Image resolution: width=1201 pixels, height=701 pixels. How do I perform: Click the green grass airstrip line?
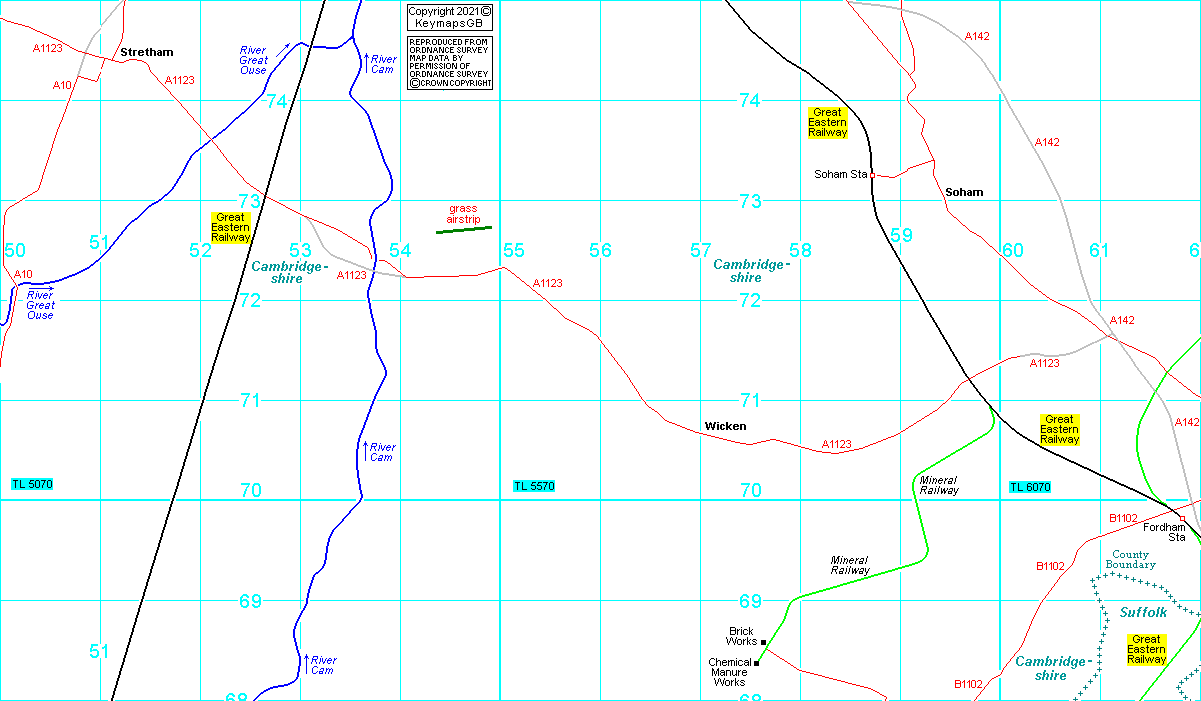pyautogui.click(x=464, y=229)
